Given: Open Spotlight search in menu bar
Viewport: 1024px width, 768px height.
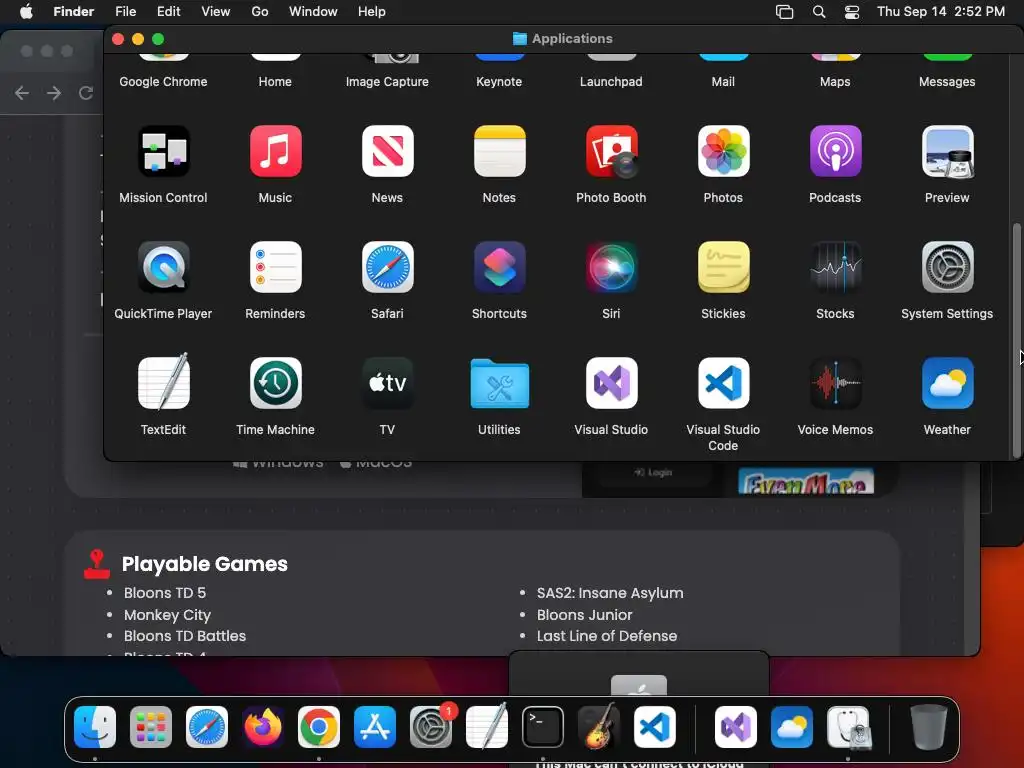Looking at the screenshot, I should [819, 12].
